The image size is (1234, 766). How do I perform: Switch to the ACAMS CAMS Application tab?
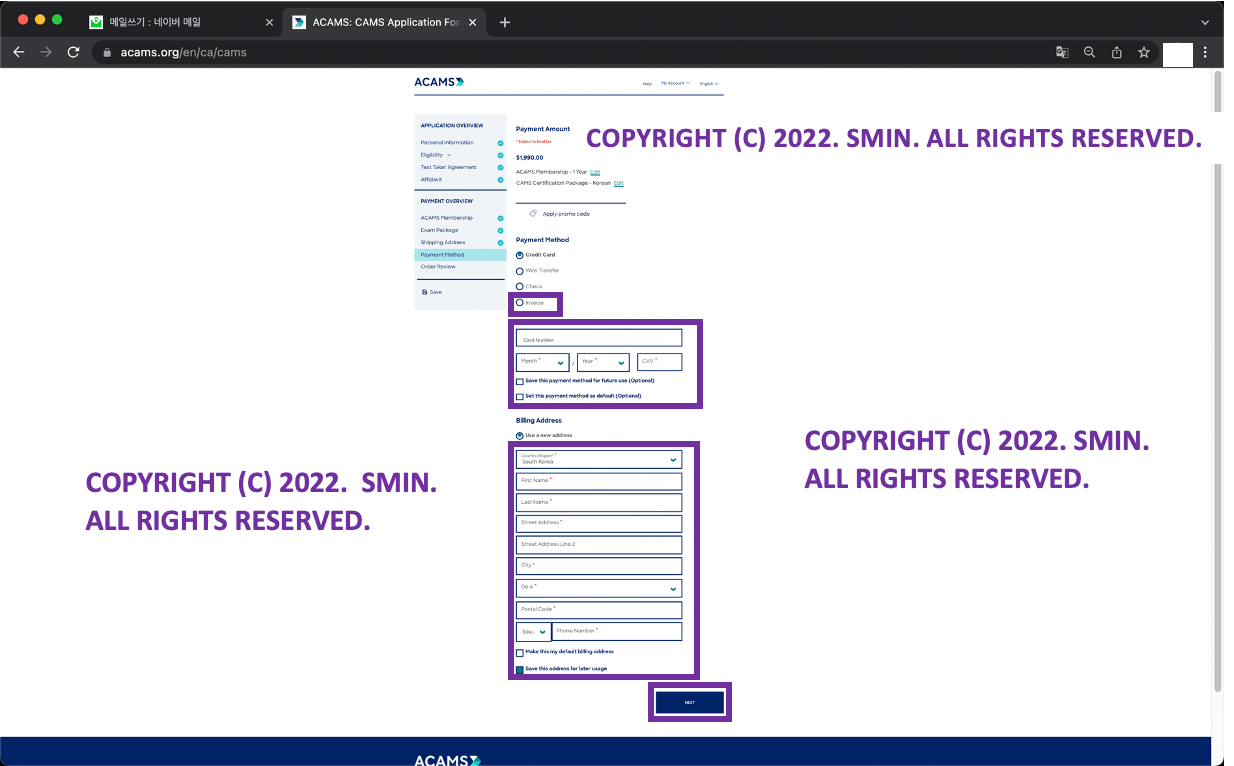click(382, 22)
